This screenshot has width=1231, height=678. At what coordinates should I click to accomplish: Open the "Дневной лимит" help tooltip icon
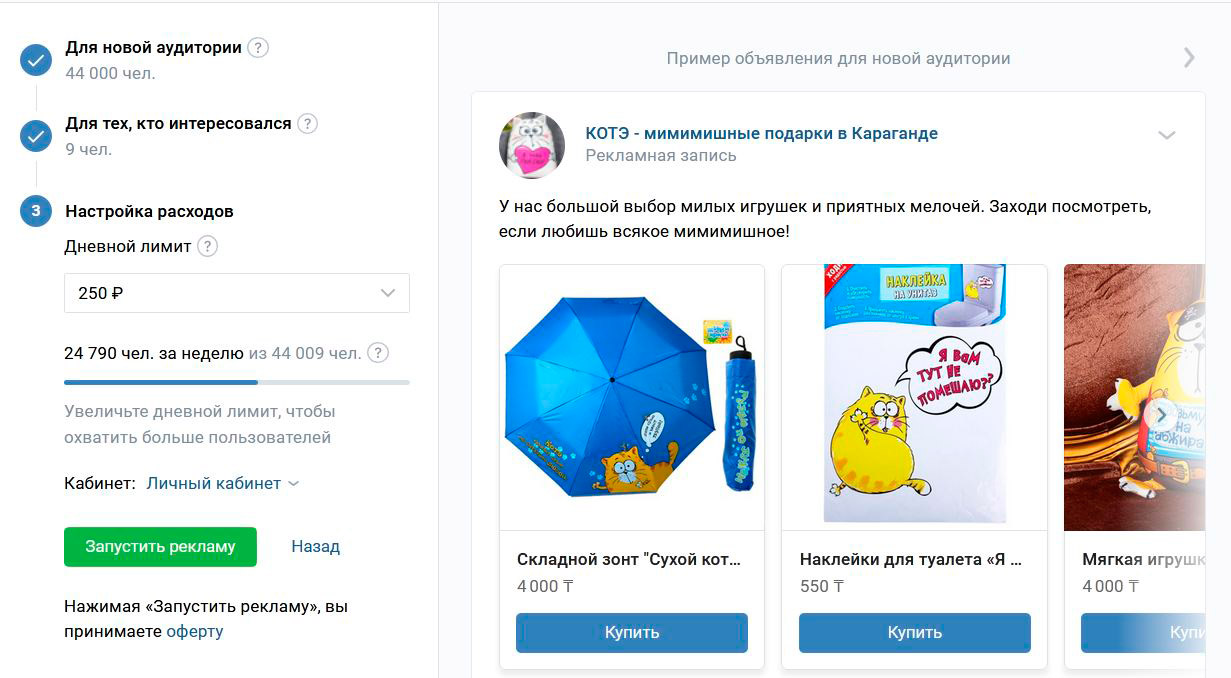pyautogui.click(x=207, y=246)
